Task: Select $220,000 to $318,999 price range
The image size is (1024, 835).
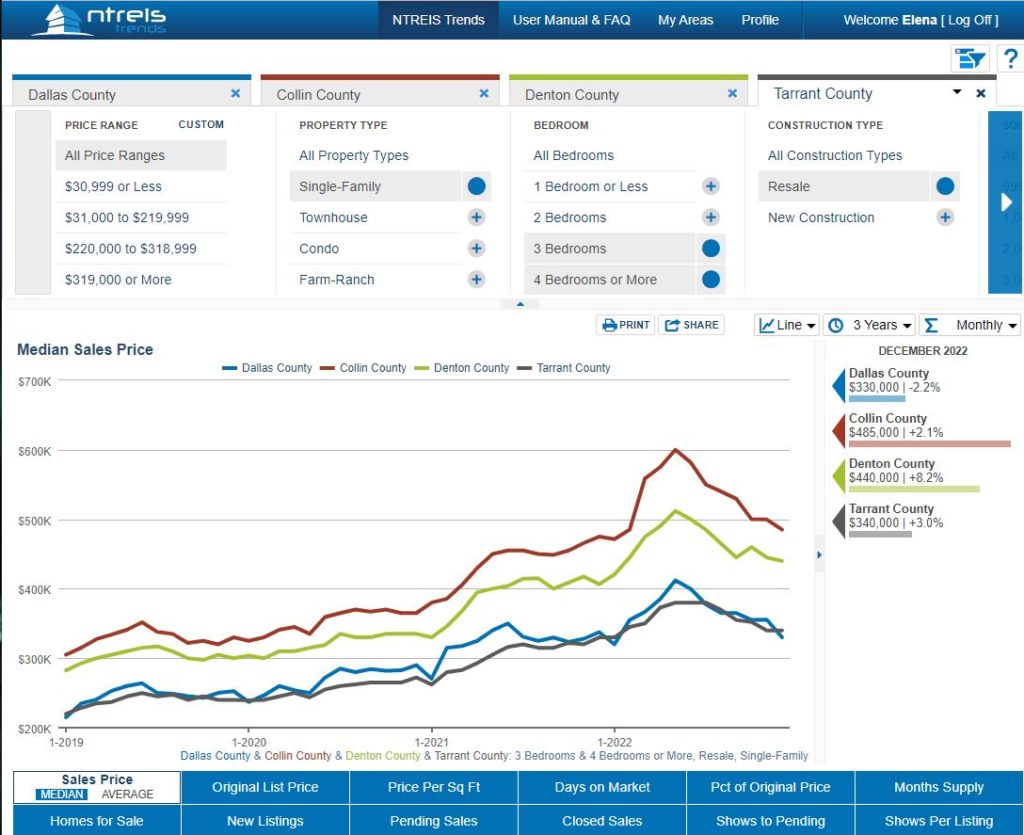Action: (x=141, y=248)
